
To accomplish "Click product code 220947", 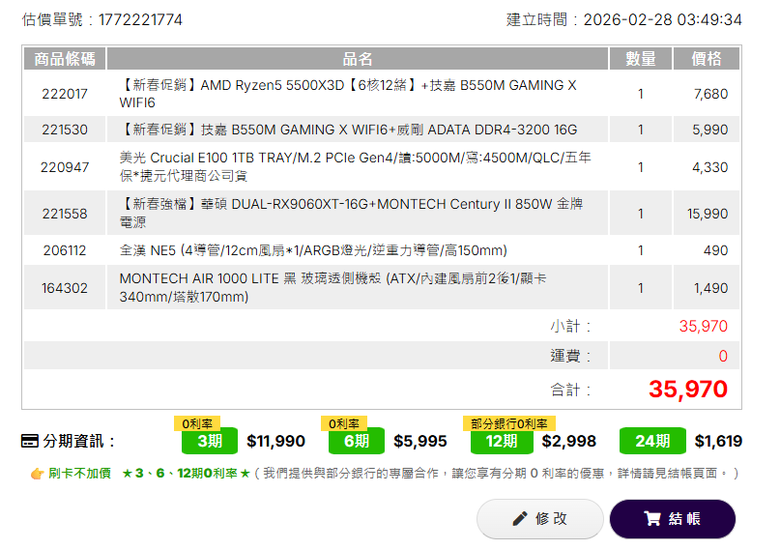I will 65,167.
